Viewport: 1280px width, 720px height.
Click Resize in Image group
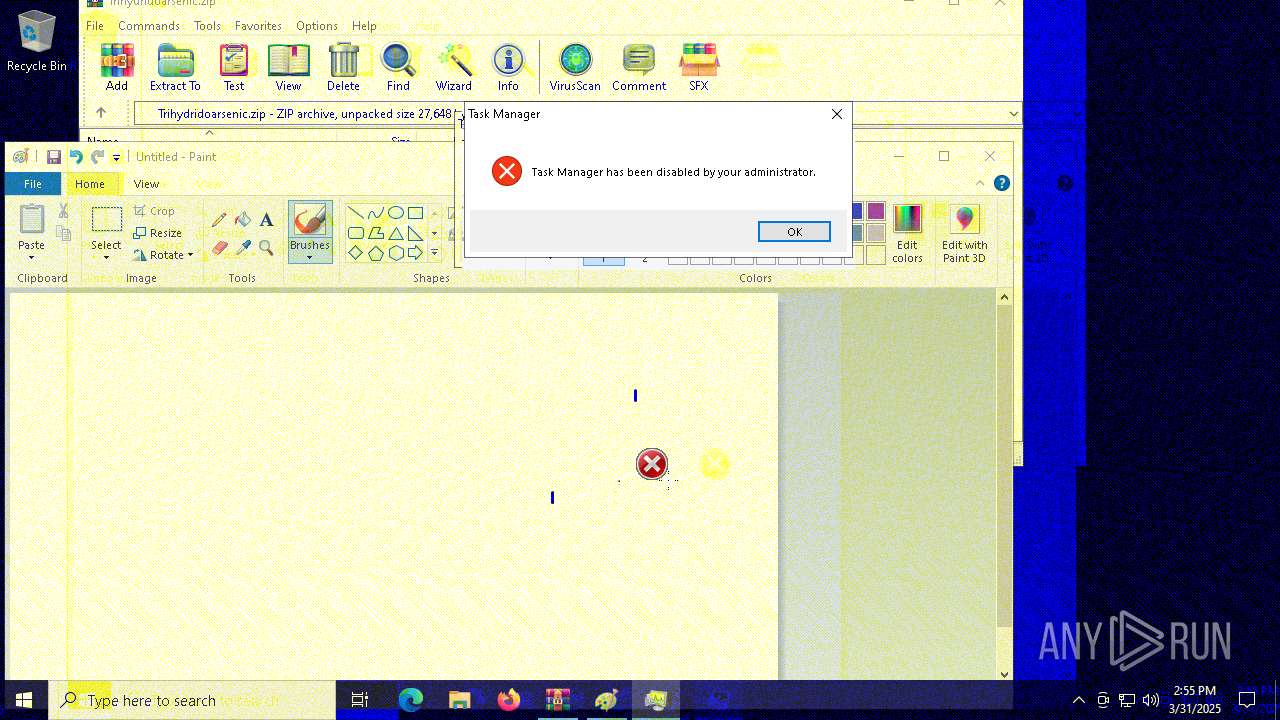(157, 233)
